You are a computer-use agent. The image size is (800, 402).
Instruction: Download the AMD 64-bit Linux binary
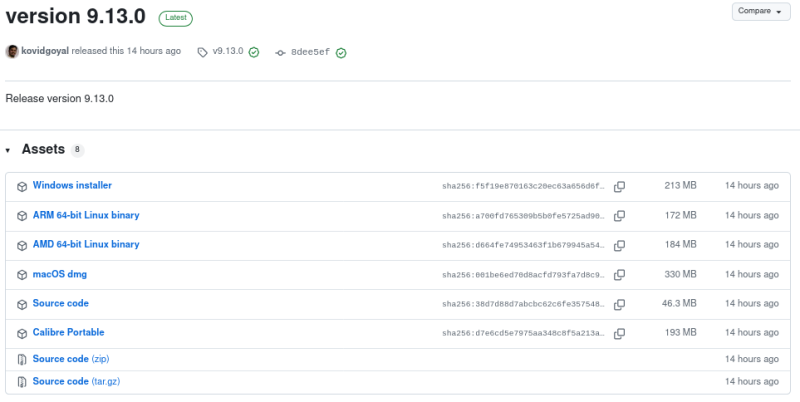click(x=86, y=244)
